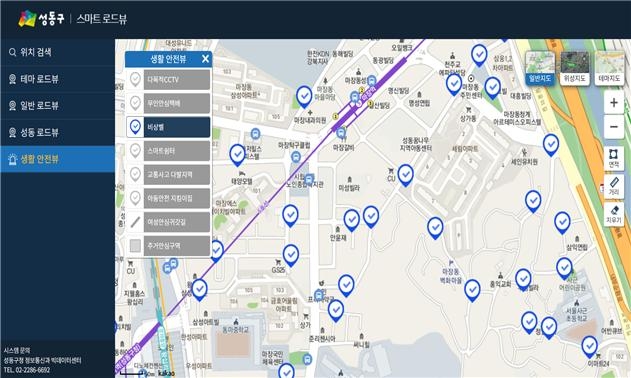This screenshot has height=378, width=631.
Task: Click the 성동구 logo in the header
Action: (x=41, y=19)
